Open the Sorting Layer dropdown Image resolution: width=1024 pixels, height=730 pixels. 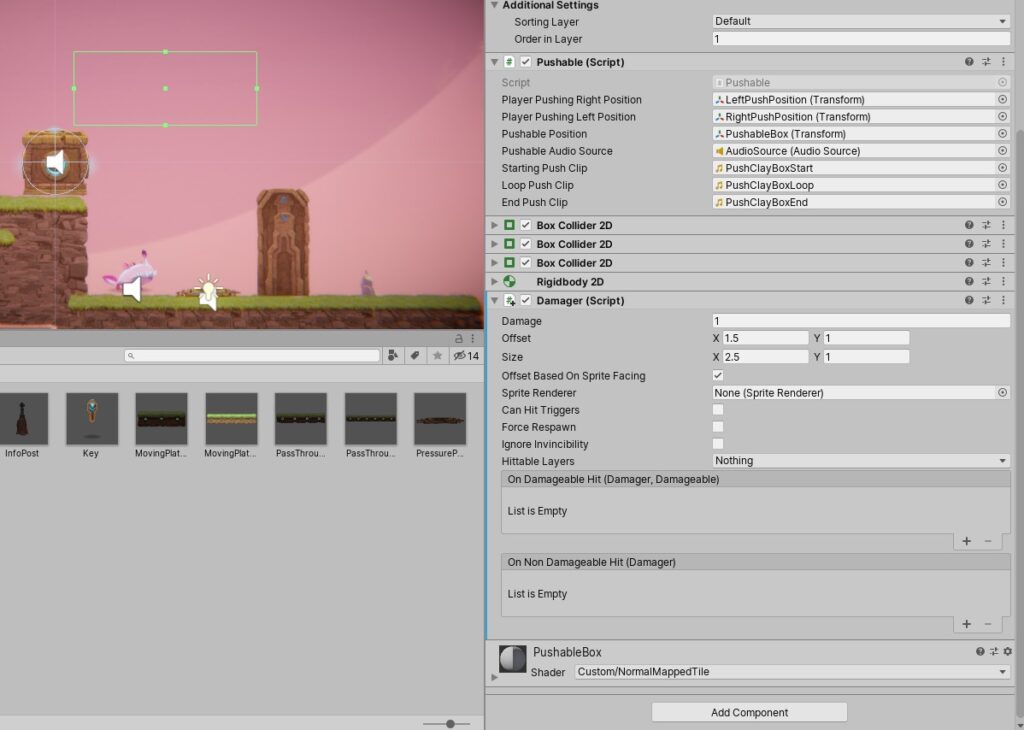coord(860,21)
